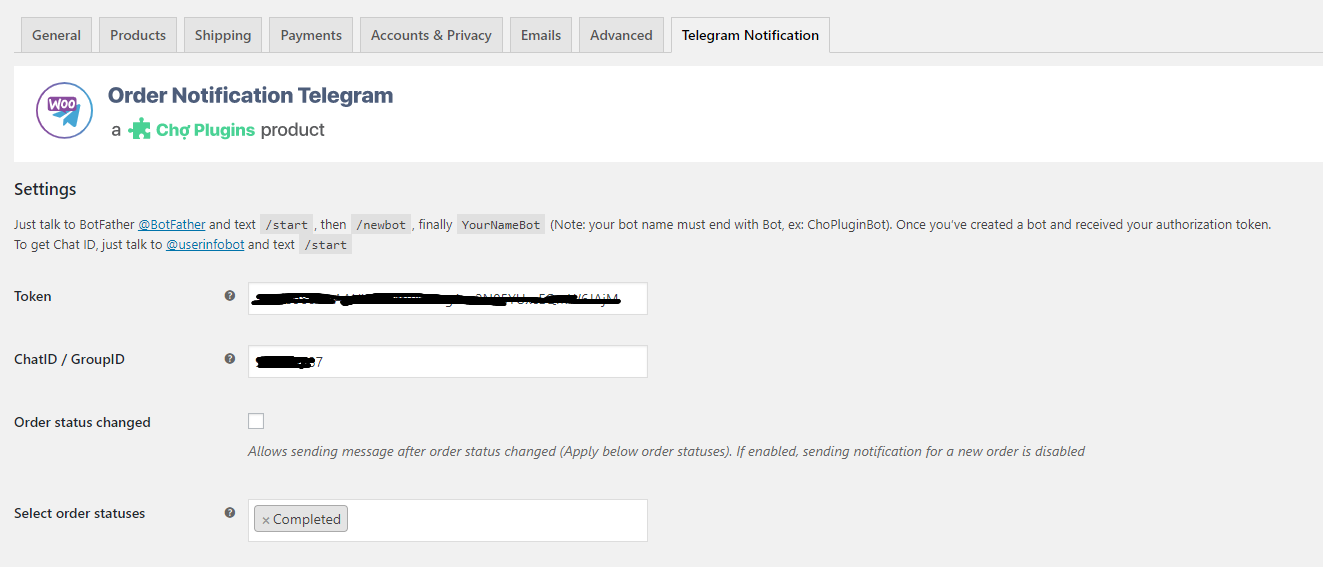This screenshot has width=1323, height=567.
Task: Click the description under Order status changed
Action: pyautogui.click(x=666, y=451)
